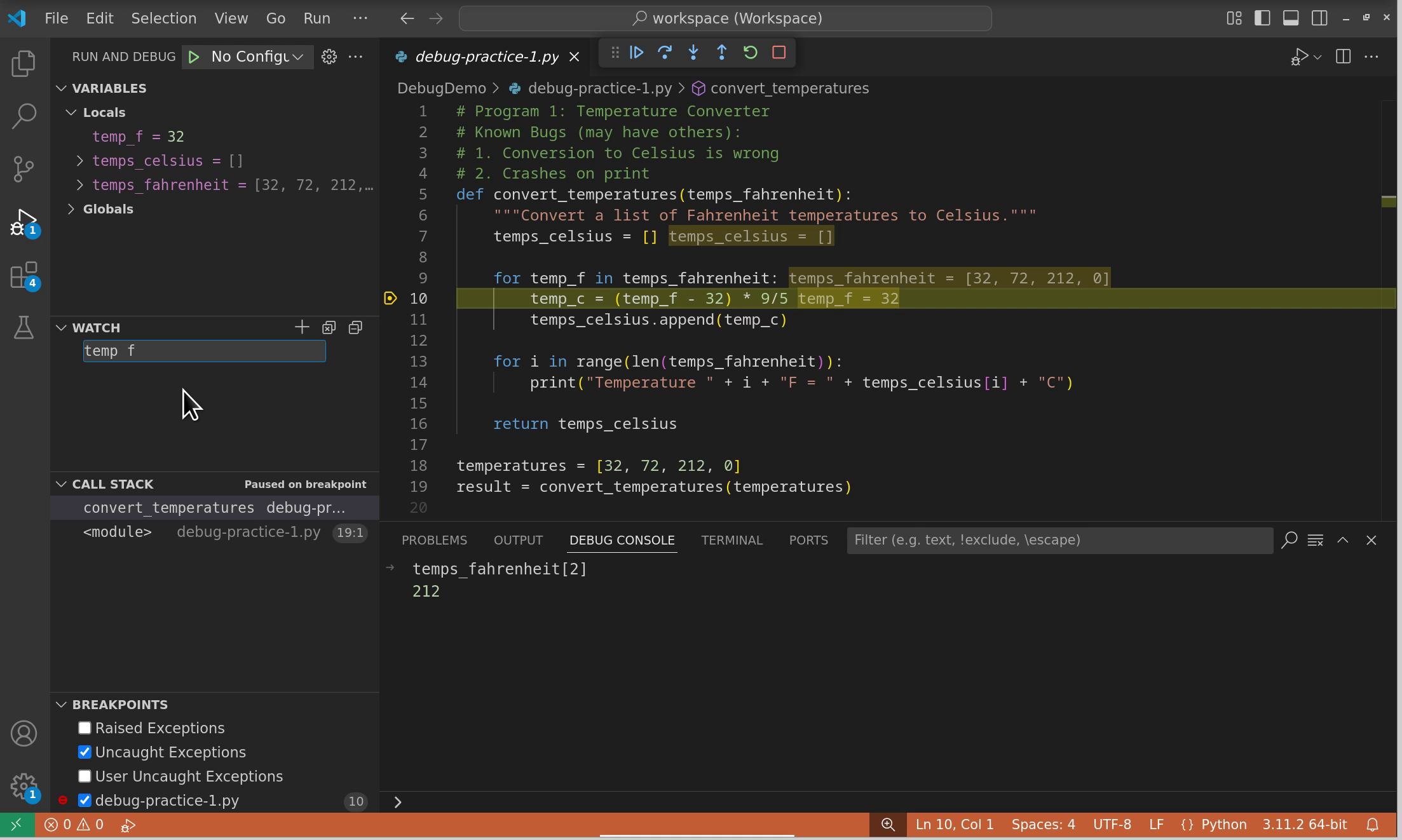This screenshot has width=1402, height=840.
Task: Click the debug console filter field
Action: click(1059, 540)
